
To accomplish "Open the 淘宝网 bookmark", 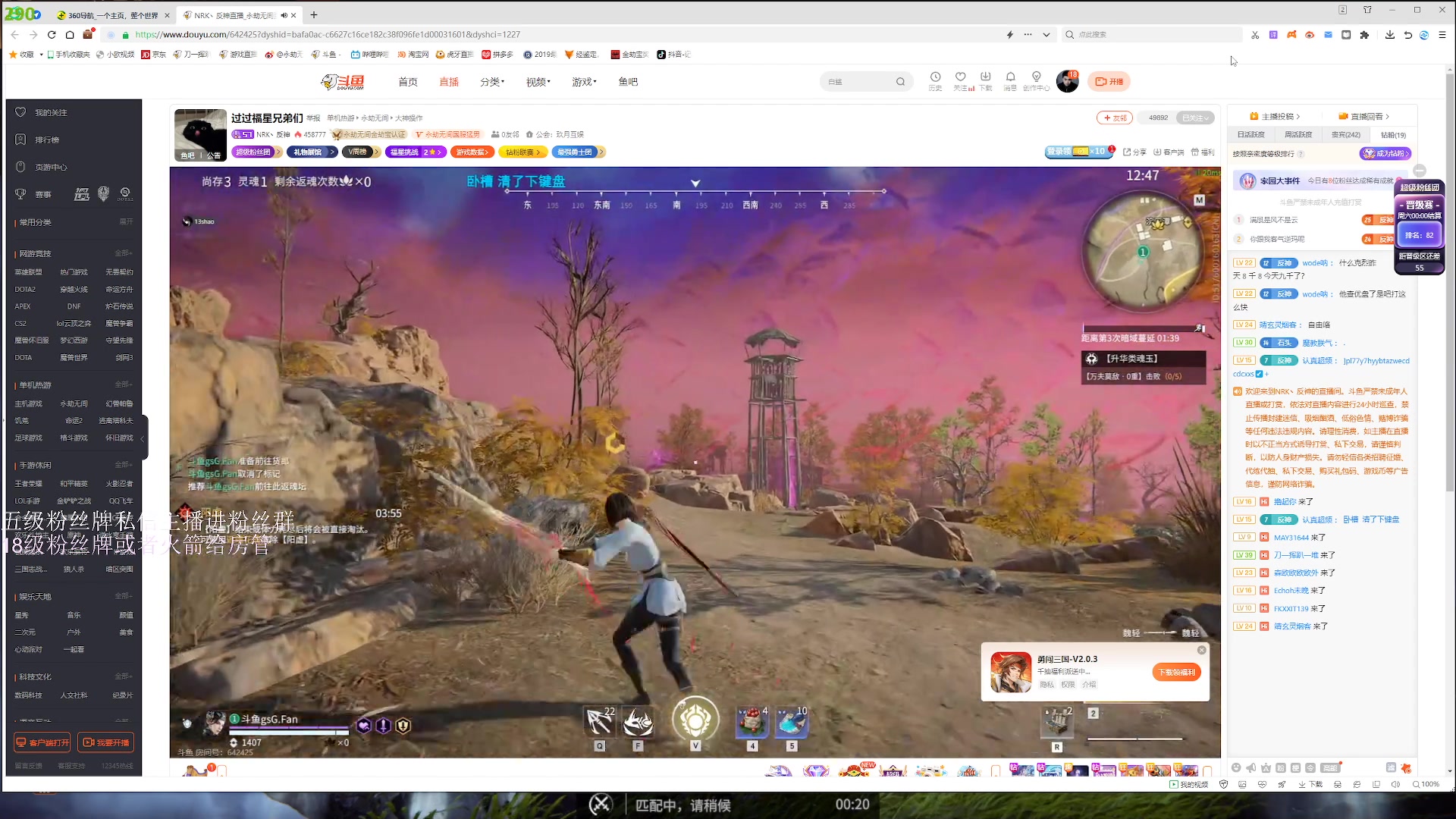I will click(414, 55).
